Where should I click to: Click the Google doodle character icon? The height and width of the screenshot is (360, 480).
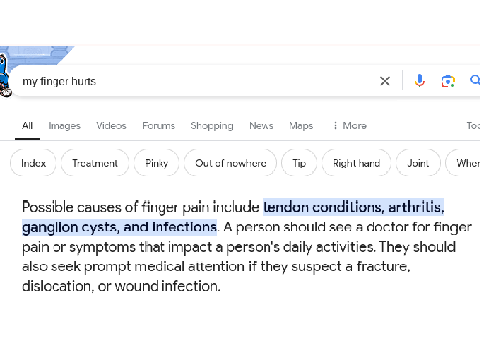click(5, 77)
